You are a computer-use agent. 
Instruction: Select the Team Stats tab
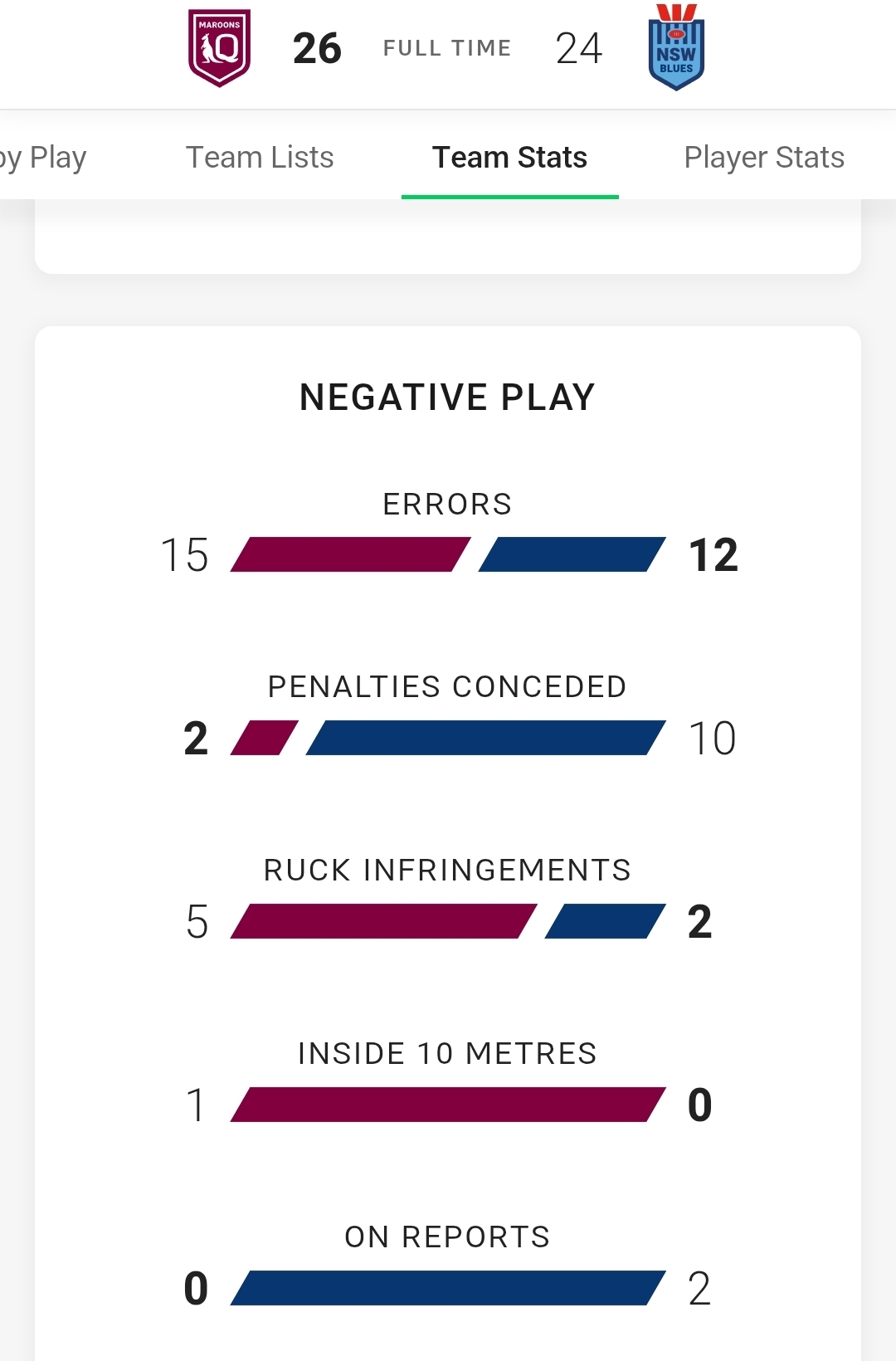pyautogui.click(x=509, y=157)
